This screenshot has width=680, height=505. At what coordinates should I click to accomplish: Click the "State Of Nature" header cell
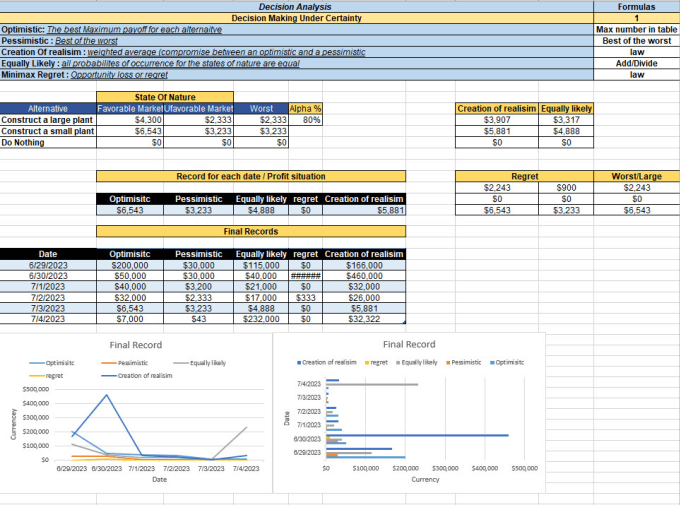tap(165, 97)
